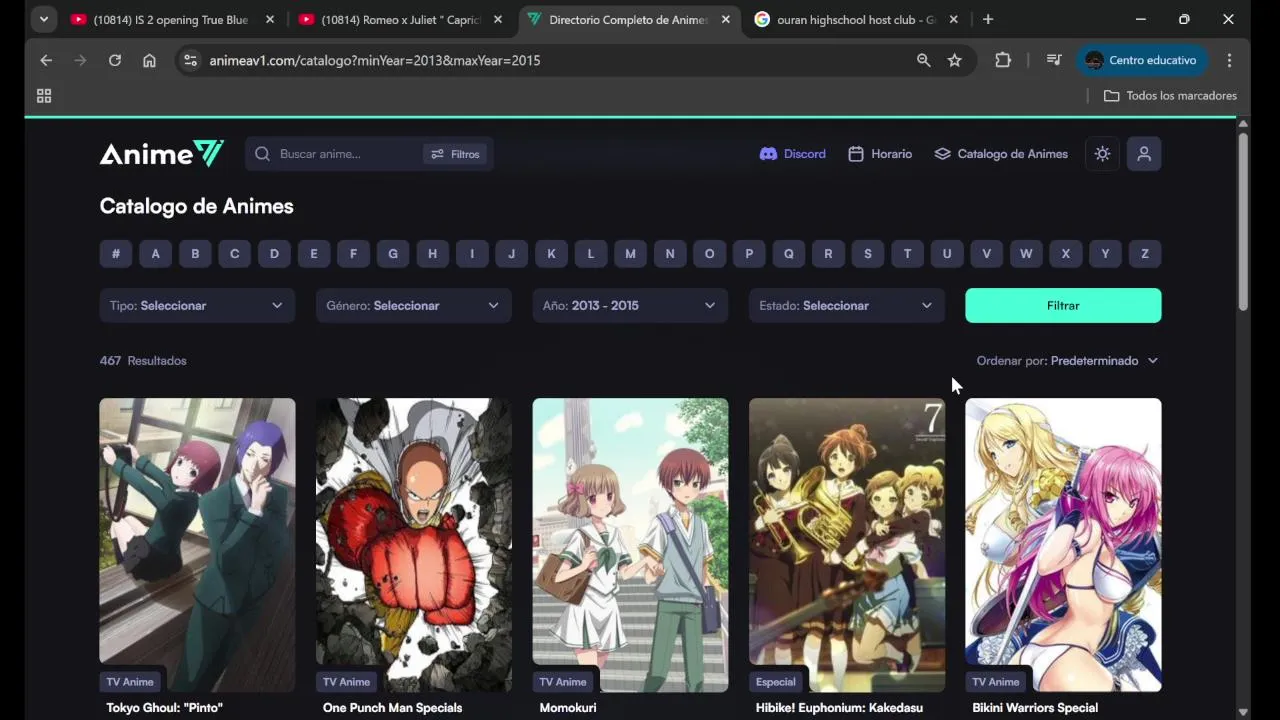Open the Momokuri anime poster

coord(630,545)
